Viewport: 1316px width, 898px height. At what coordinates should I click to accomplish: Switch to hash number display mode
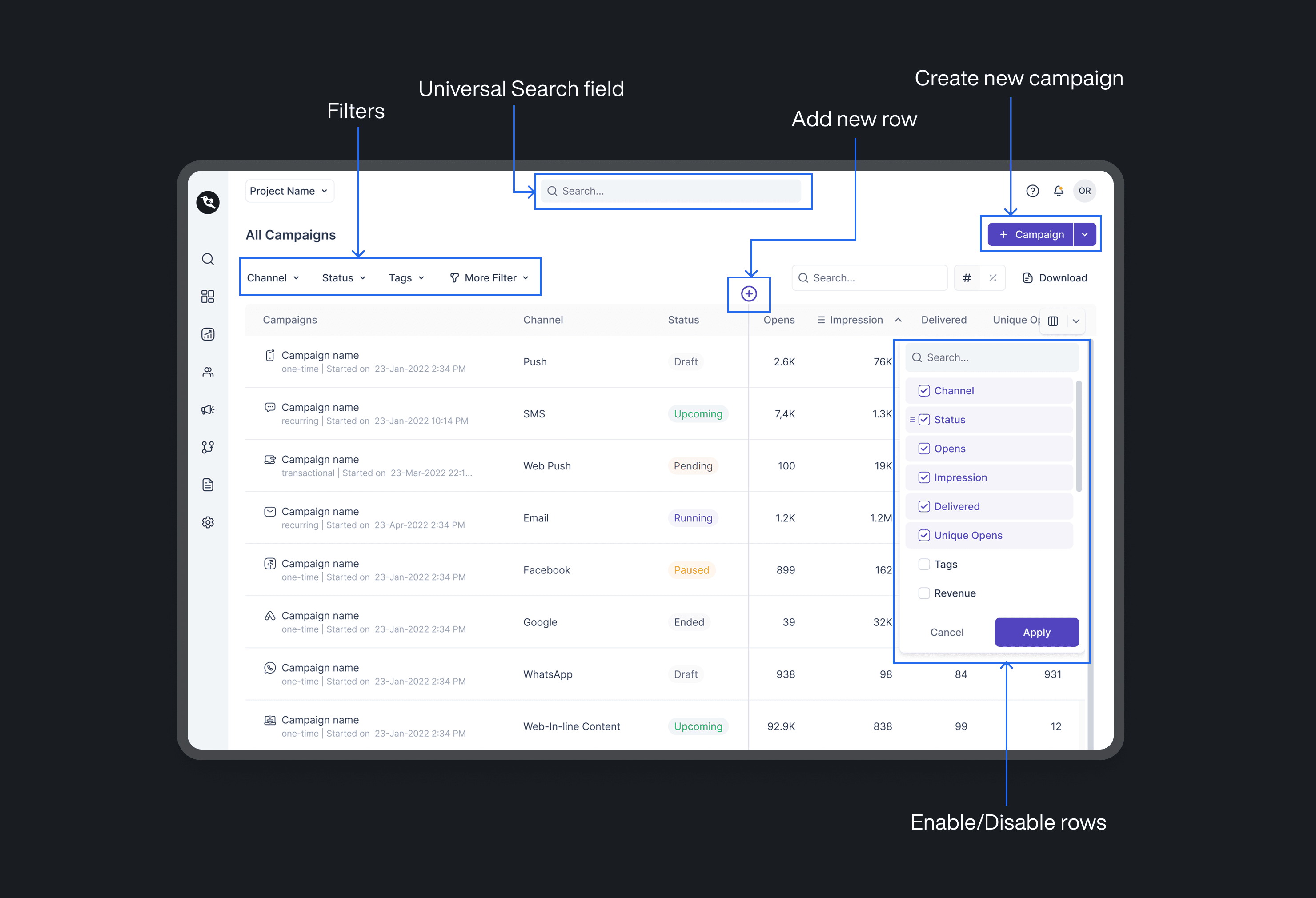pyautogui.click(x=967, y=278)
